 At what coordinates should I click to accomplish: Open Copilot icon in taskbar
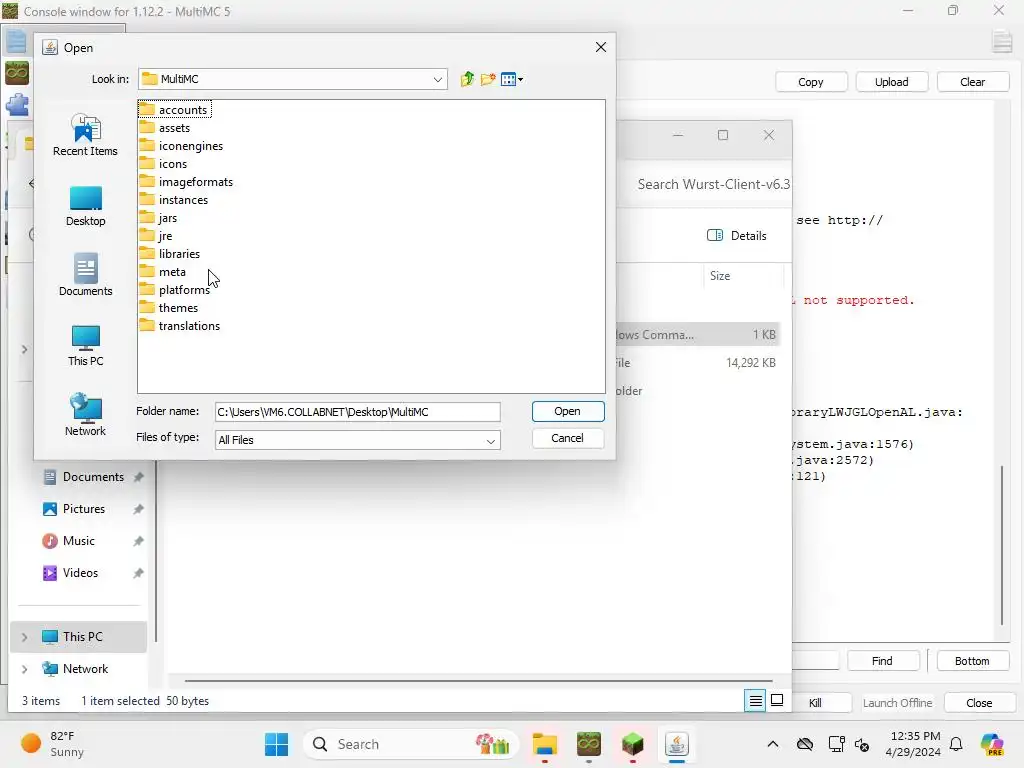click(992, 744)
